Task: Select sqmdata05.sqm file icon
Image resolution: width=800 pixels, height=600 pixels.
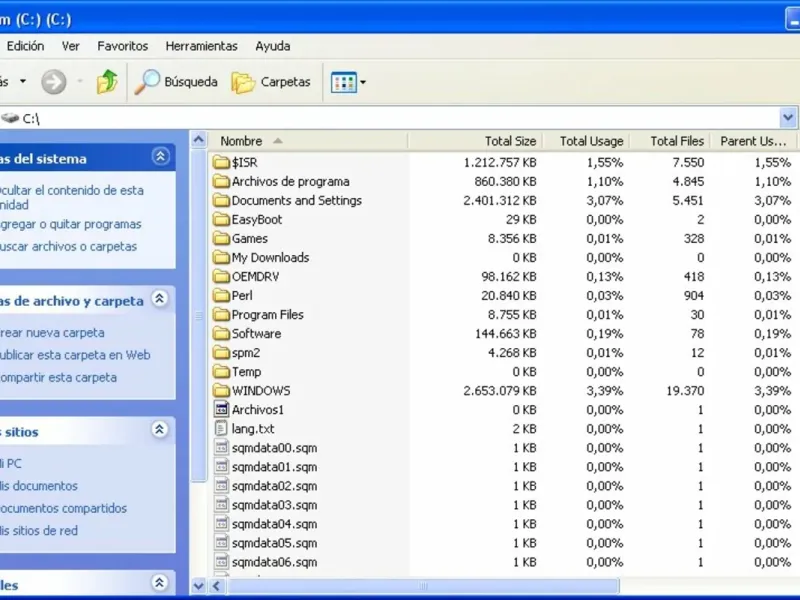Action: click(x=221, y=543)
